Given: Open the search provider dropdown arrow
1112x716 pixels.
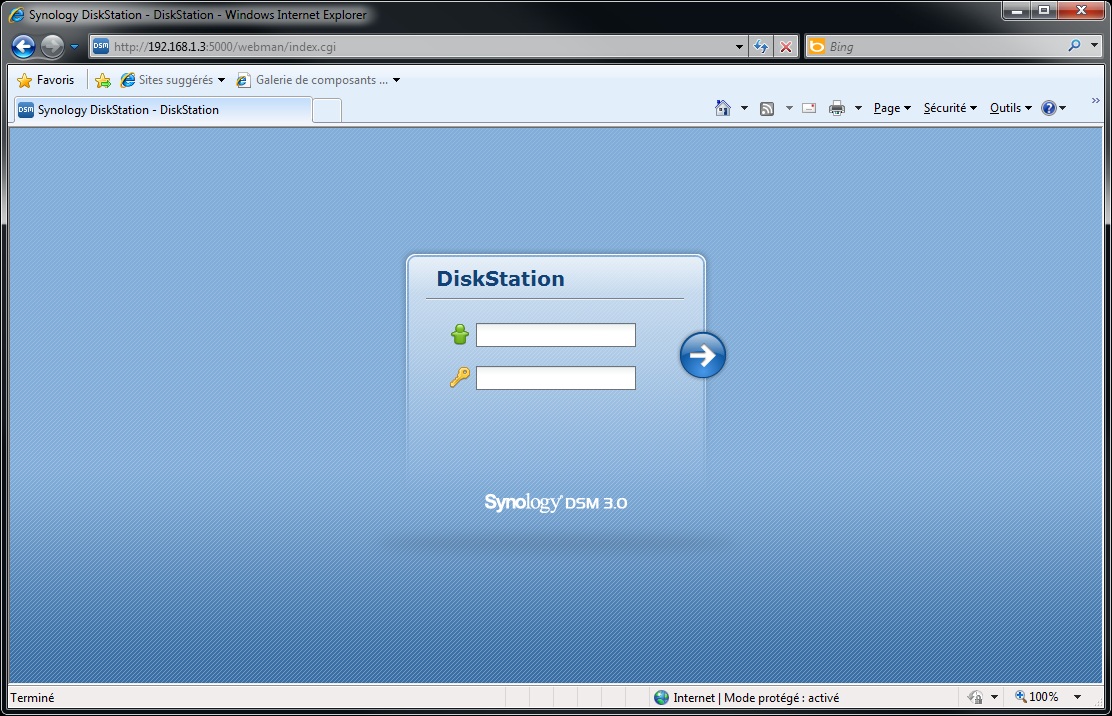Looking at the screenshot, I should (x=1094, y=46).
